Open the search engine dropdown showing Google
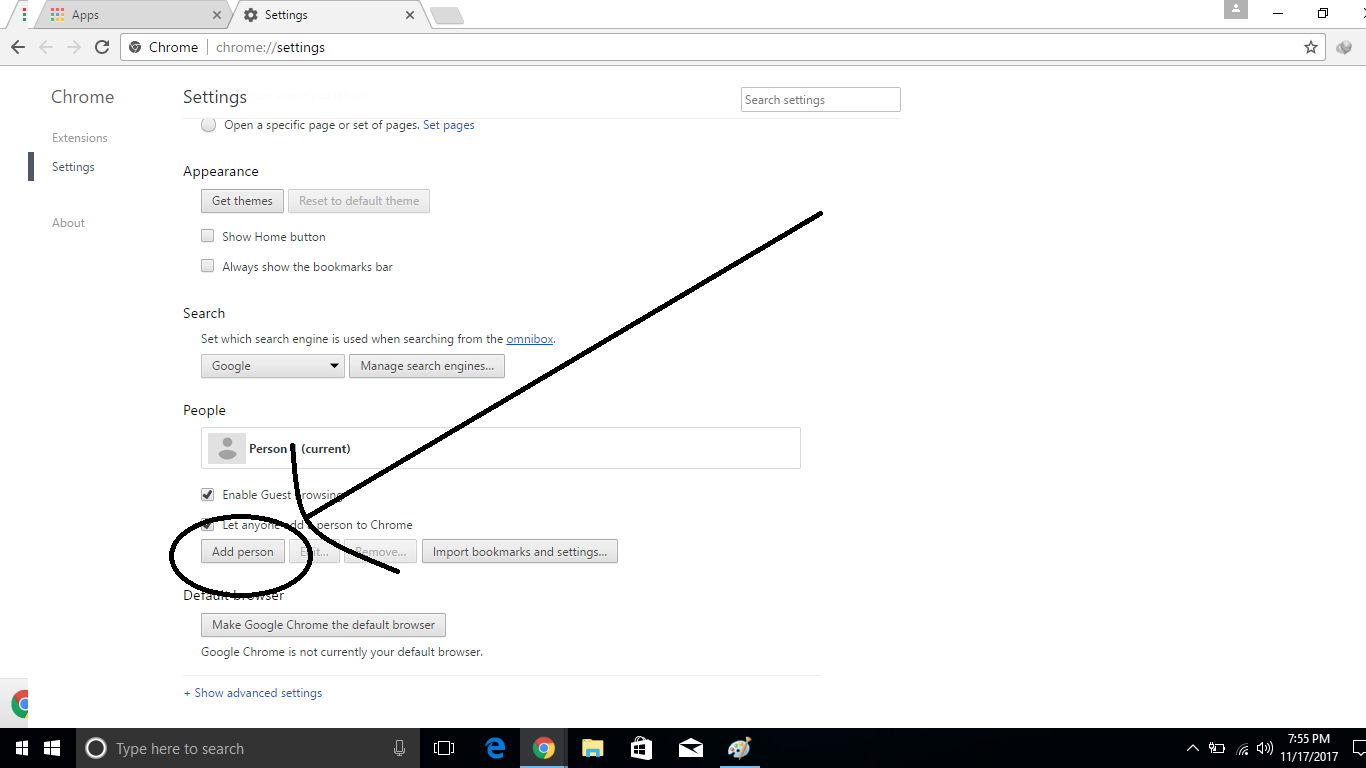Screen dimensions: 1366x768 272,365
